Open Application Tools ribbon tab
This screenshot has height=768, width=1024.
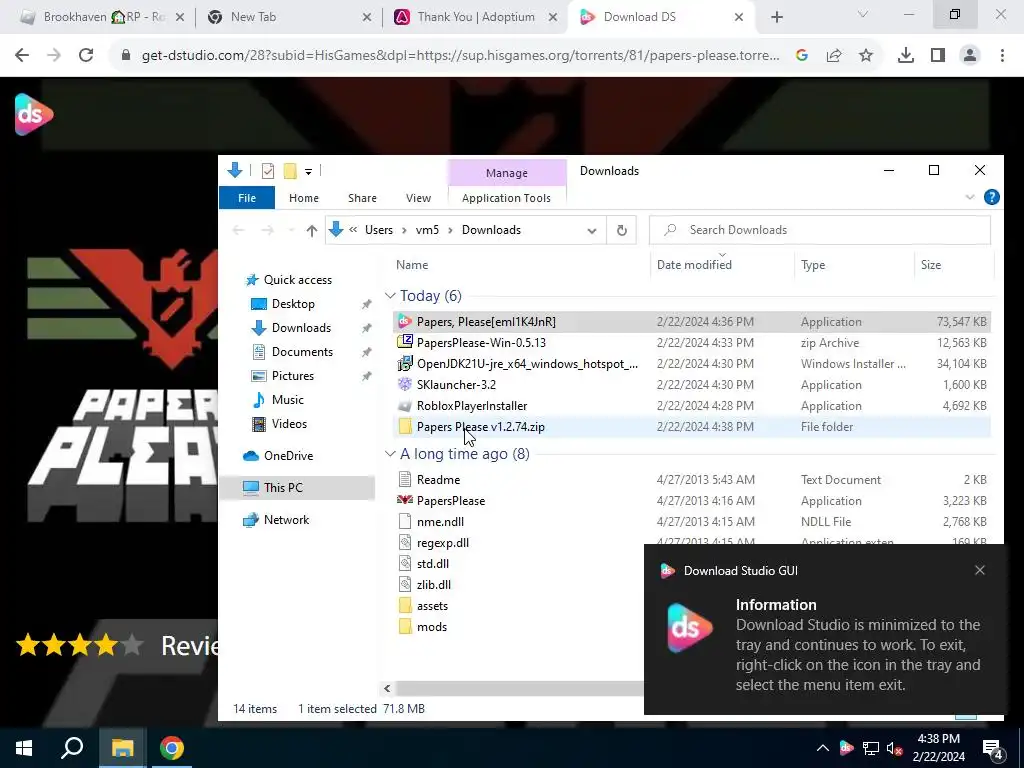tap(506, 198)
